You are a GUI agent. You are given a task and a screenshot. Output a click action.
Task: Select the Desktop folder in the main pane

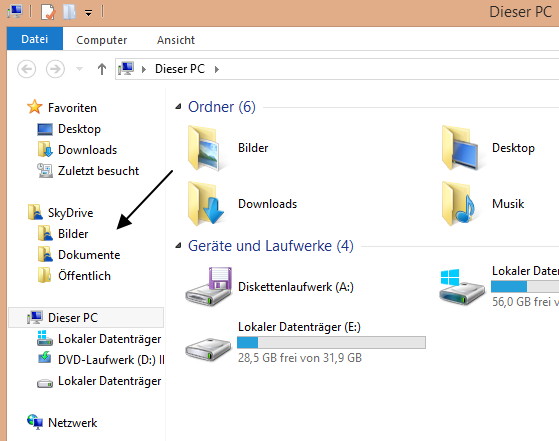point(461,148)
